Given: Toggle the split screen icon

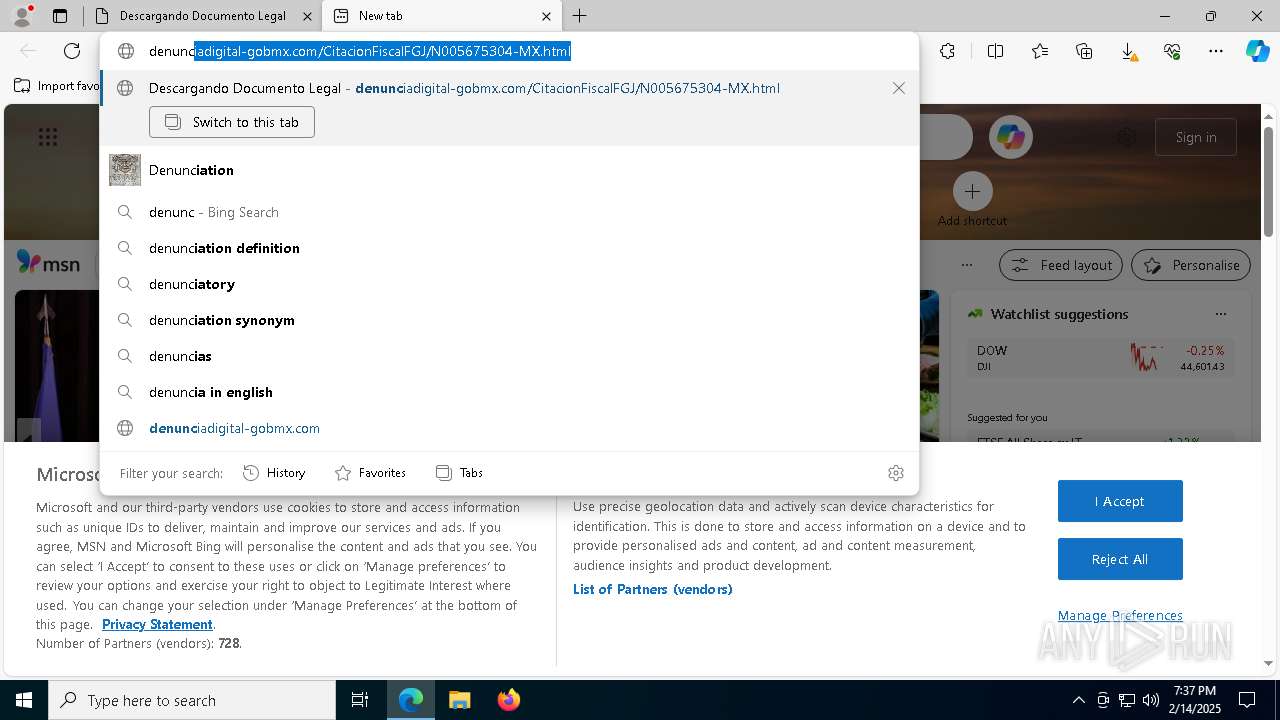Looking at the screenshot, I should (x=995, y=51).
